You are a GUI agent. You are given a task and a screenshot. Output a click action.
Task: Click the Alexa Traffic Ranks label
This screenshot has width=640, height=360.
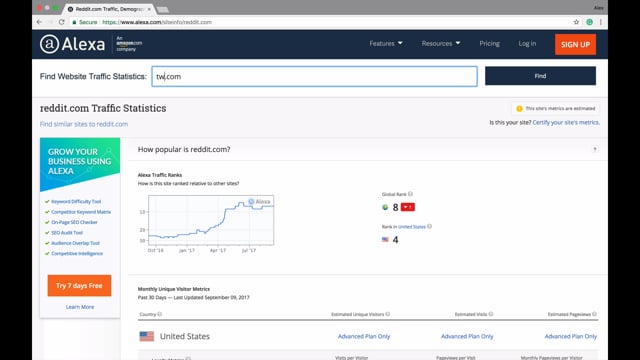tap(160, 175)
